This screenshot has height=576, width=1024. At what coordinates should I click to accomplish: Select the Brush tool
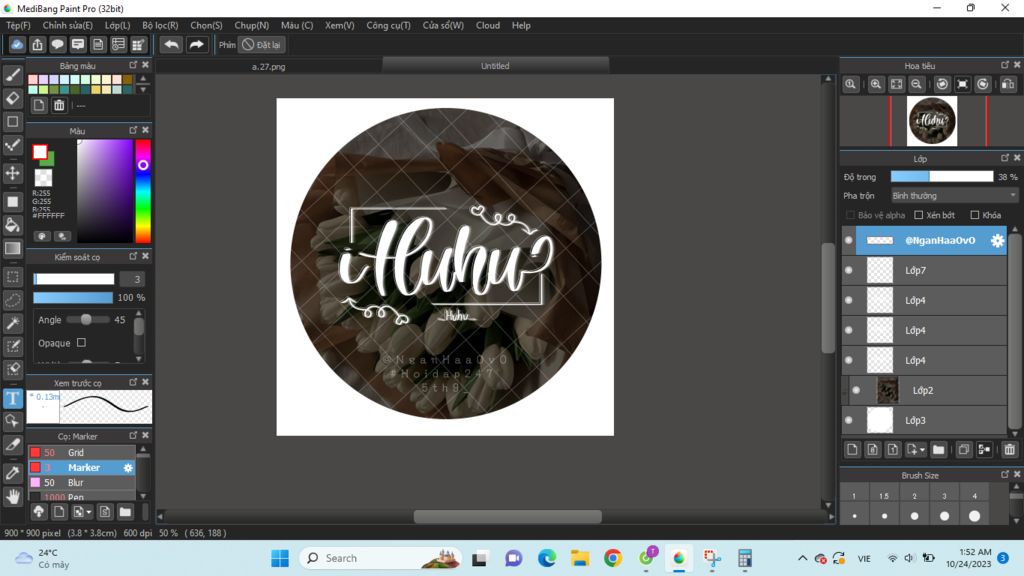click(x=12, y=74)
